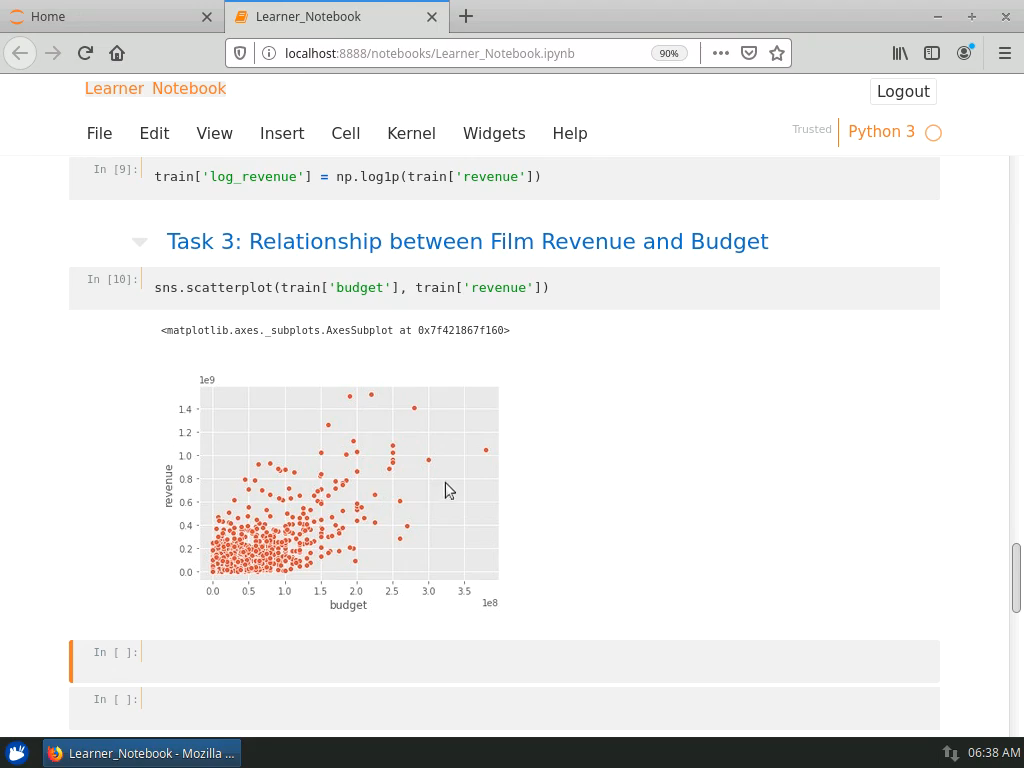The height and width of the screenshot is (768, 1024).
Task: Open the Firefox Library icon
Action: click(x=900, y=53)
